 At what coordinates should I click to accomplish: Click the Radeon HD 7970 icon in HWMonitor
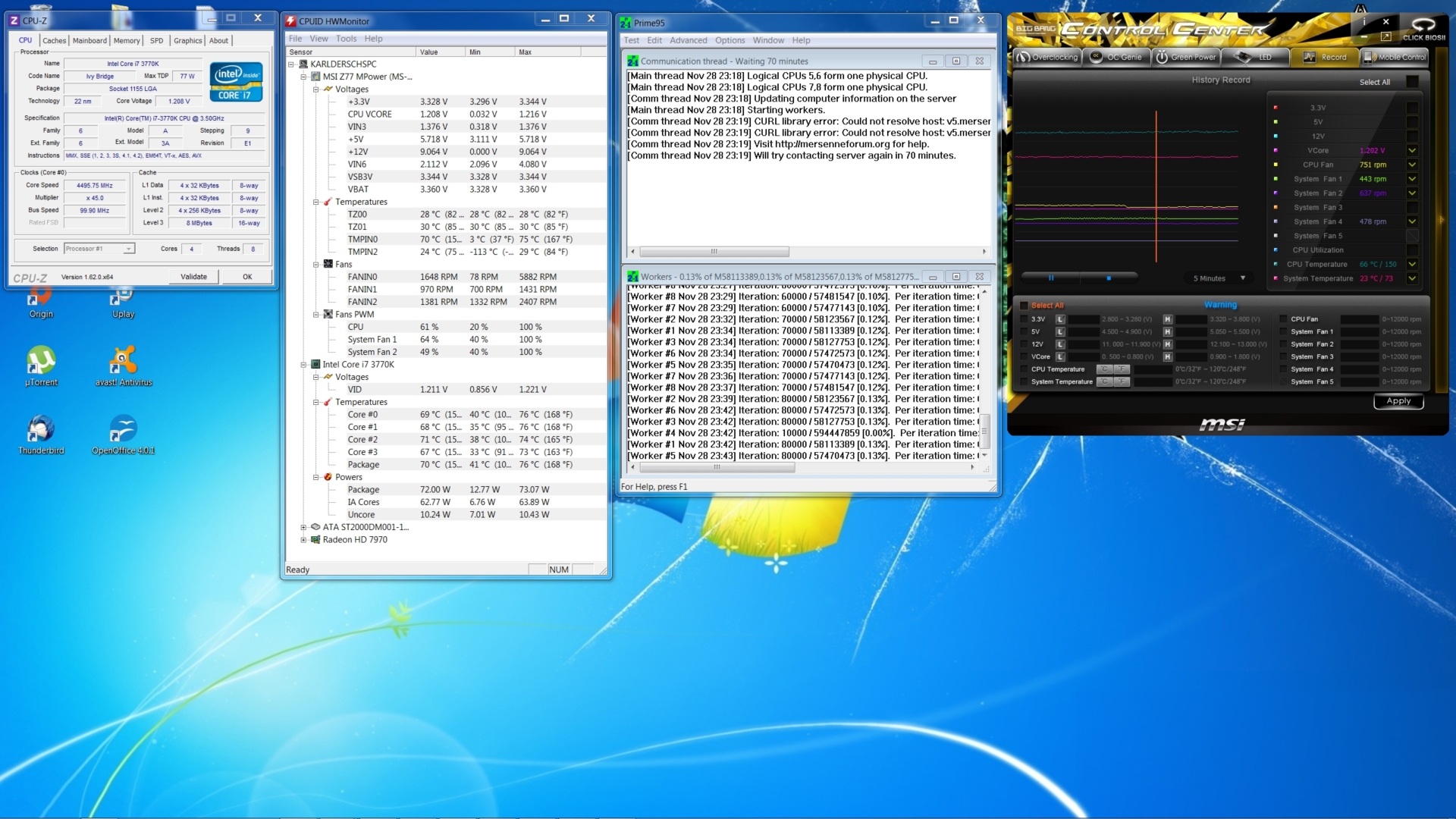[315, 540]
